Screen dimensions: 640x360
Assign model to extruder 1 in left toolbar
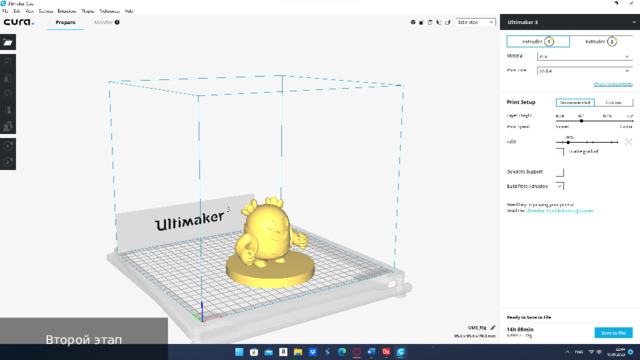click(x=8, y=146)
